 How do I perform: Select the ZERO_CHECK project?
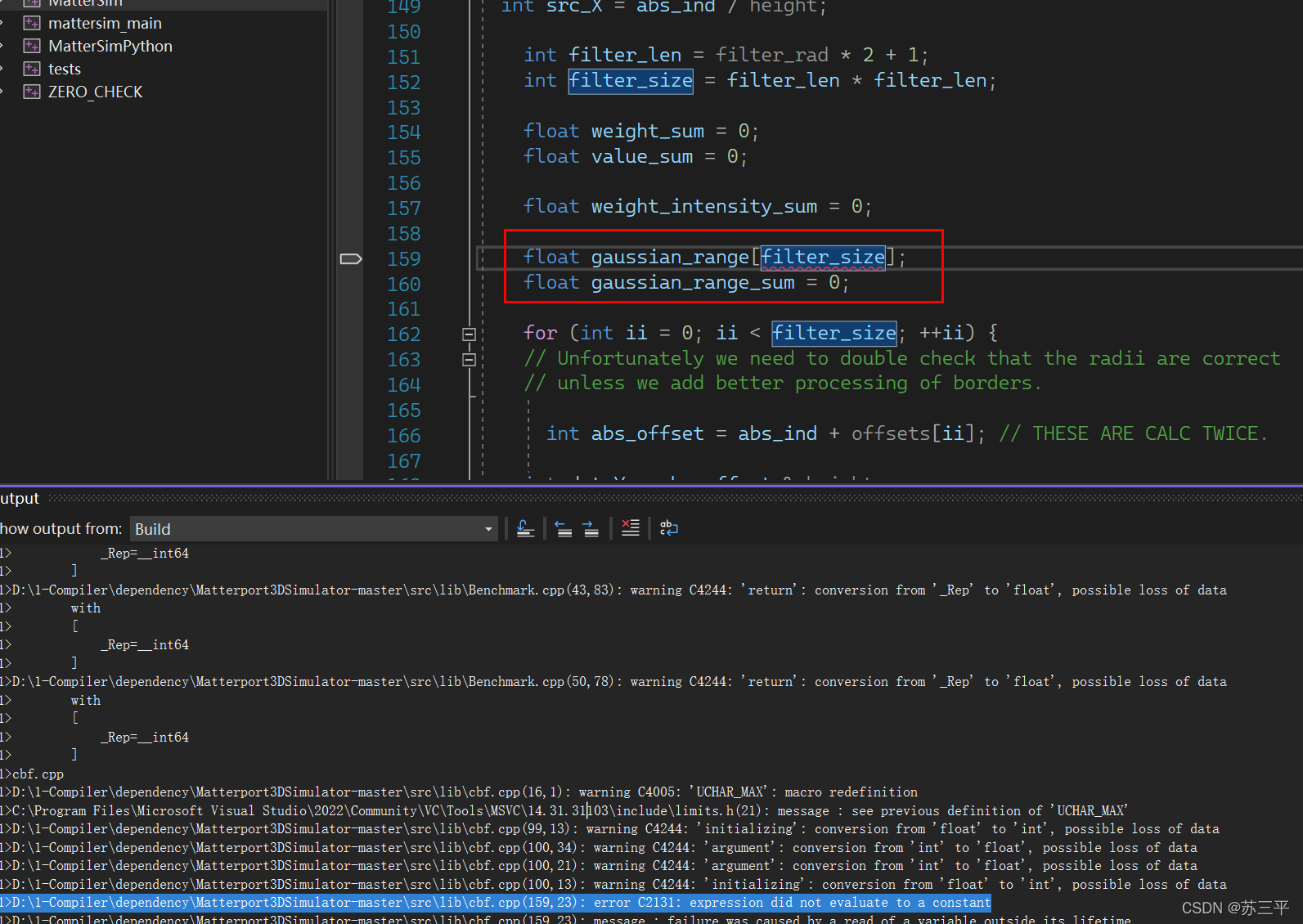click(x=95, y=92)
